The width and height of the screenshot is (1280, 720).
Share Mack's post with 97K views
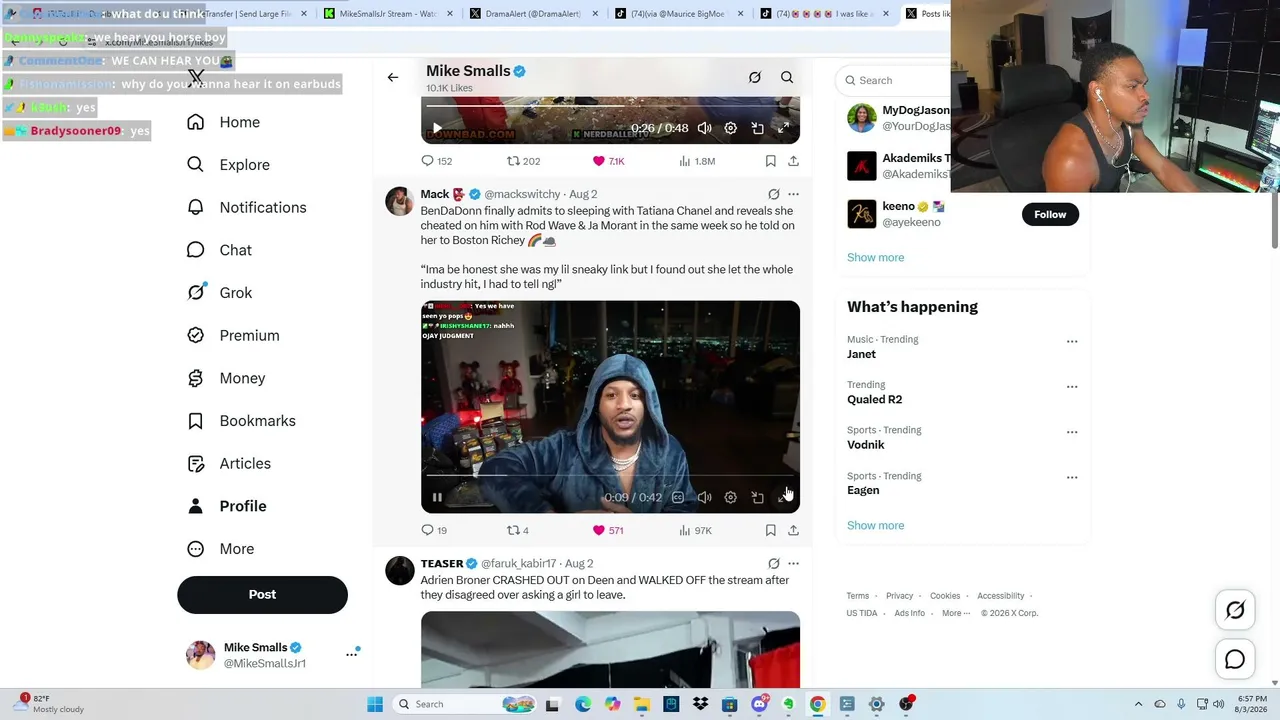tap(793, 530)
